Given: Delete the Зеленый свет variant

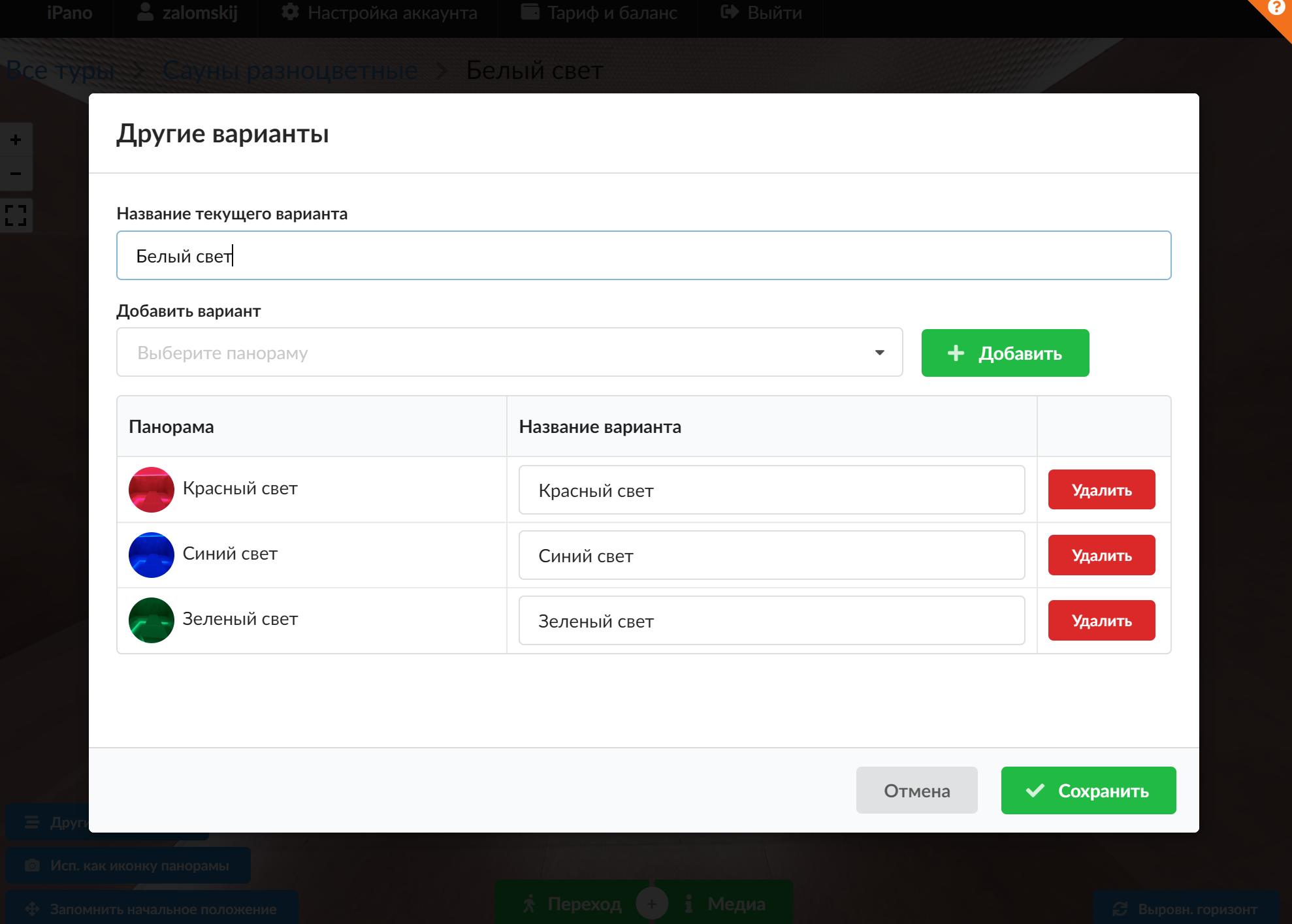Looking at the screenshot, I should tap(1101, 620).
